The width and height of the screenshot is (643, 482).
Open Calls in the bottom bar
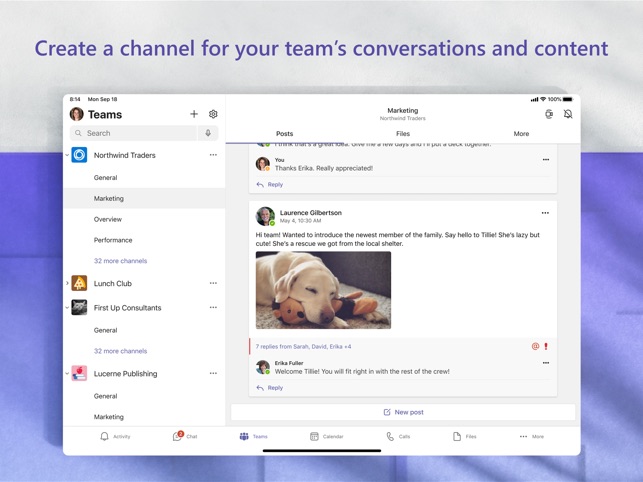[x=398, y=436]
